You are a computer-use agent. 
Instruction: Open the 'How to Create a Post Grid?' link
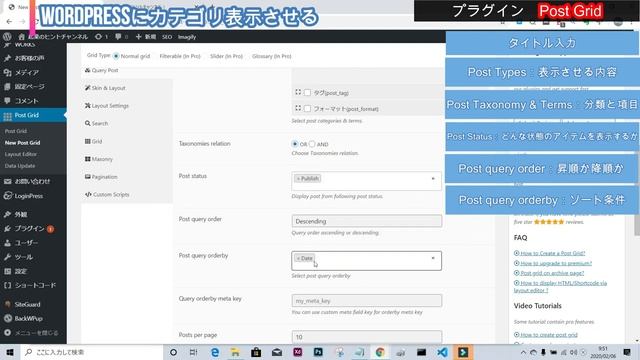[552, 253]
